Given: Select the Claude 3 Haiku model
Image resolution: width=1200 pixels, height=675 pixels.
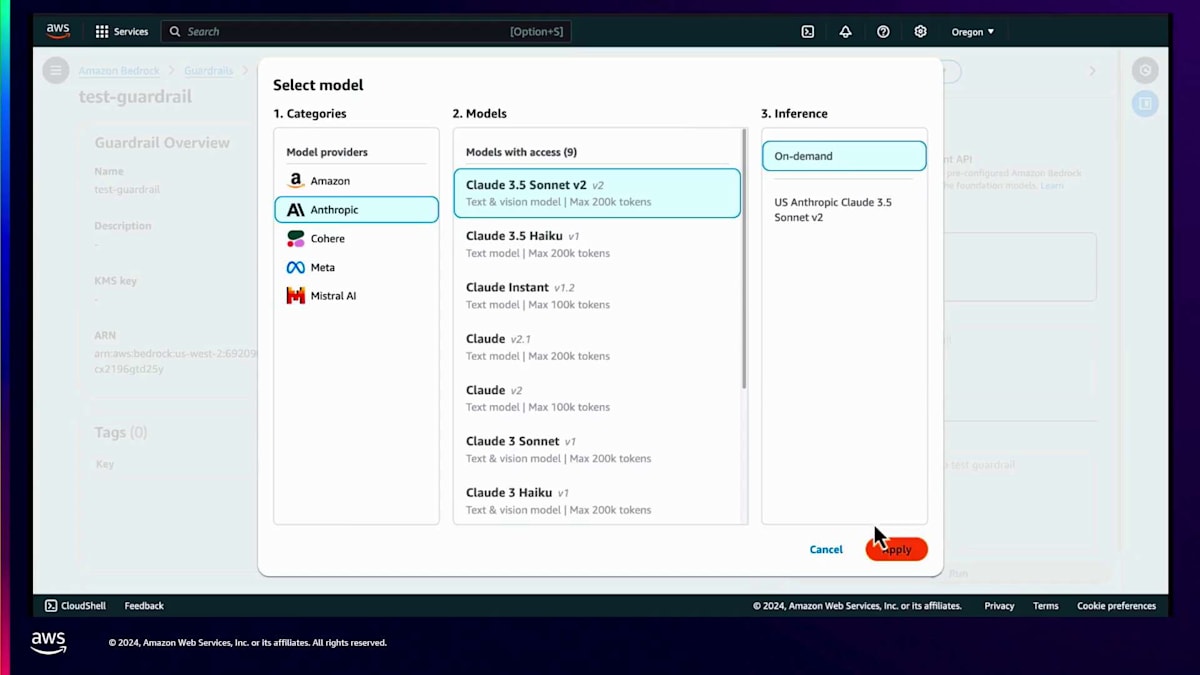Looking at the screenshot, I should (x=597, y=500).
